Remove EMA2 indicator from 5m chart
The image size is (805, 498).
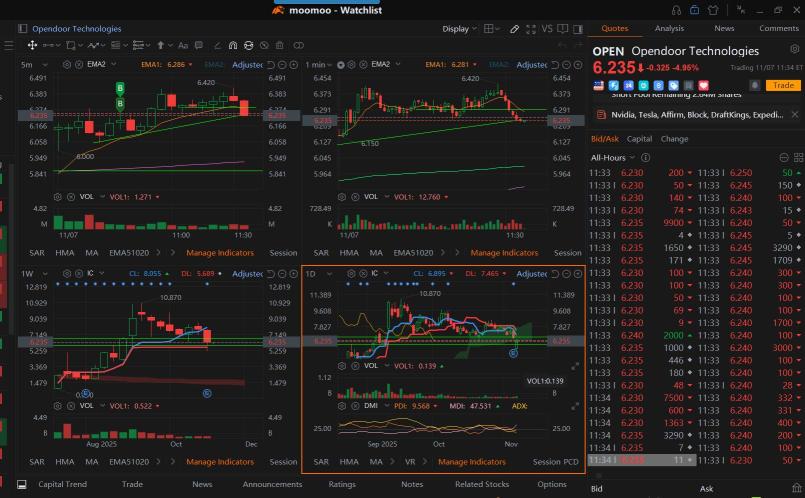pos(79,65)
